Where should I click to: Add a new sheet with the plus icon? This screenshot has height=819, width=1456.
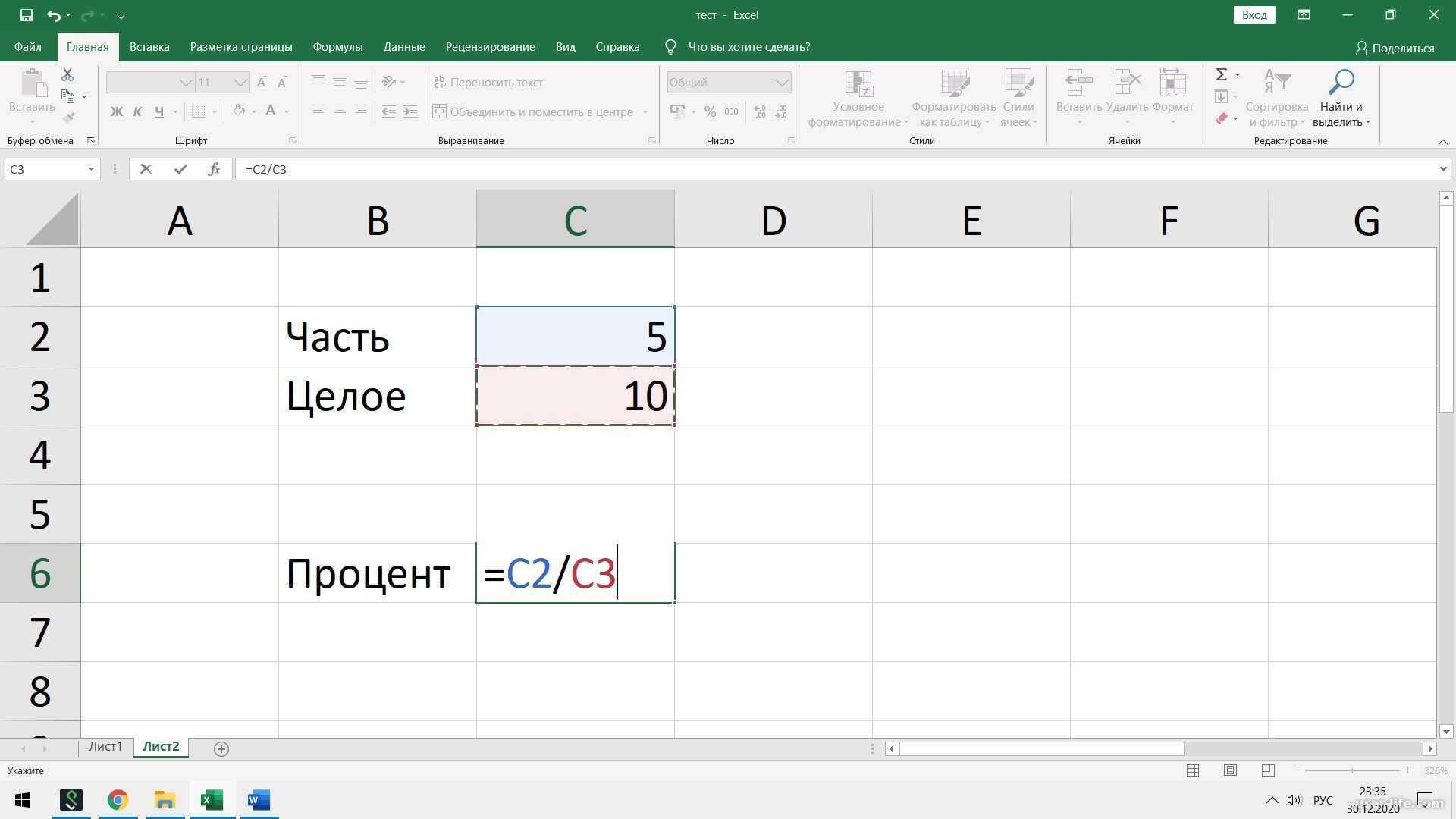pos(221,749)
